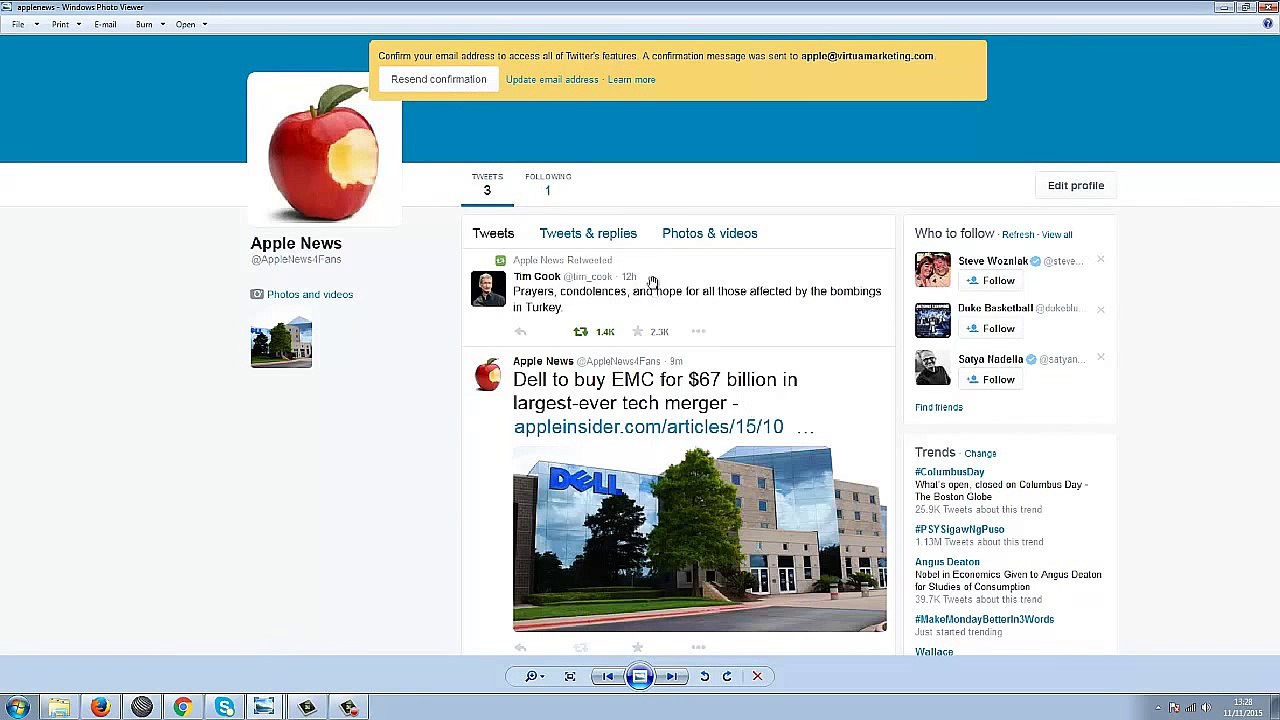1280x720 pixels.
Task: Switch to the Tweets & replies tab
Action: click(588, 233)
